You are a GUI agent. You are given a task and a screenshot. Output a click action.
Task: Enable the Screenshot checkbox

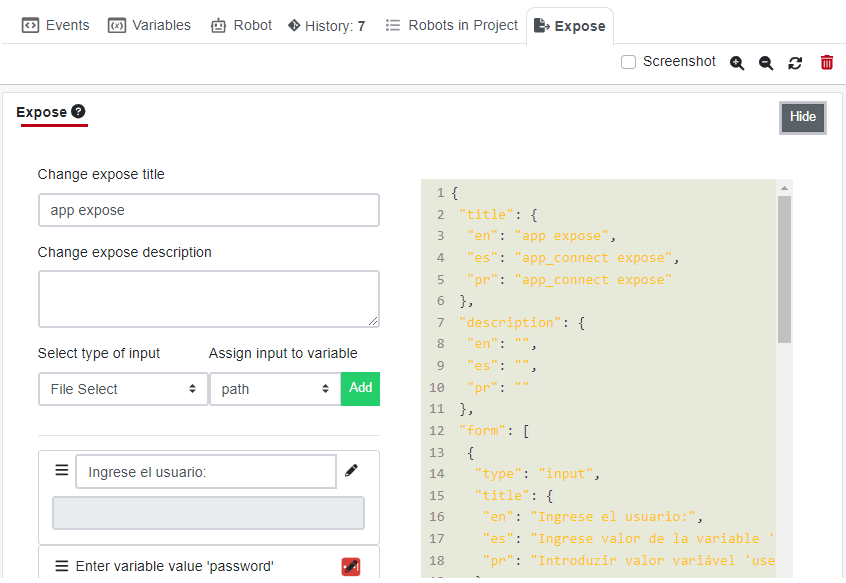point(628,61)
